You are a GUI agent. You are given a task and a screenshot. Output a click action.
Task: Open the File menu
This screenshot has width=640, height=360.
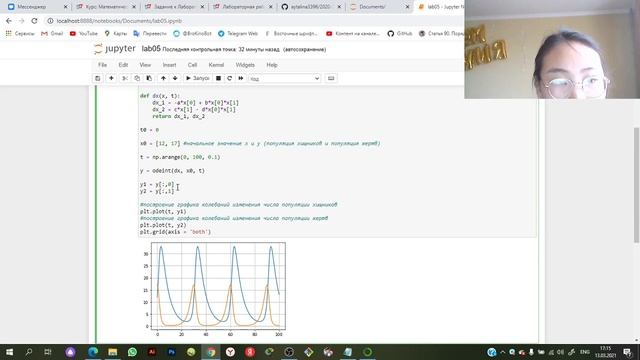(102, 65)
